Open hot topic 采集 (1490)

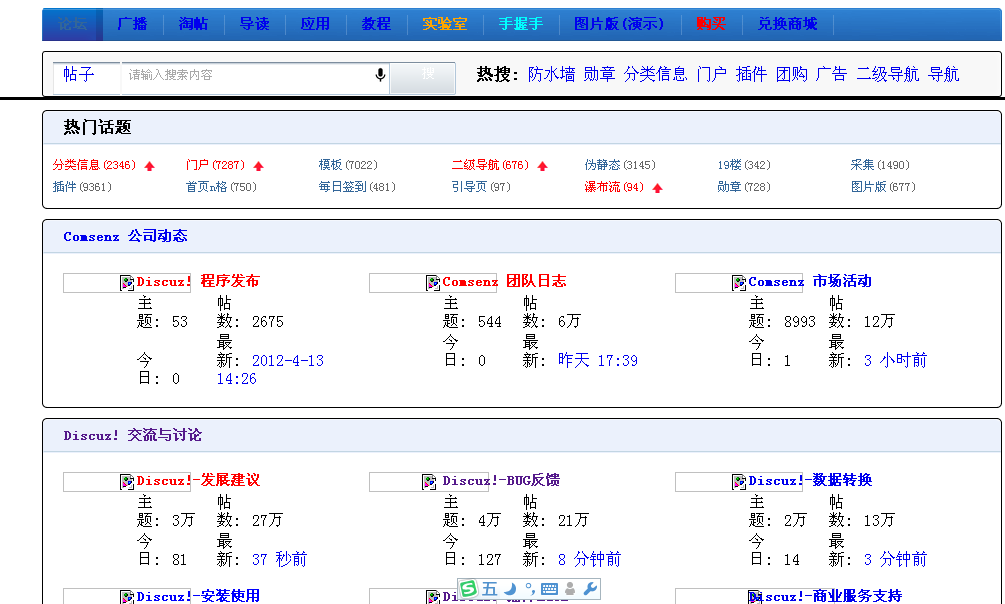880,165
